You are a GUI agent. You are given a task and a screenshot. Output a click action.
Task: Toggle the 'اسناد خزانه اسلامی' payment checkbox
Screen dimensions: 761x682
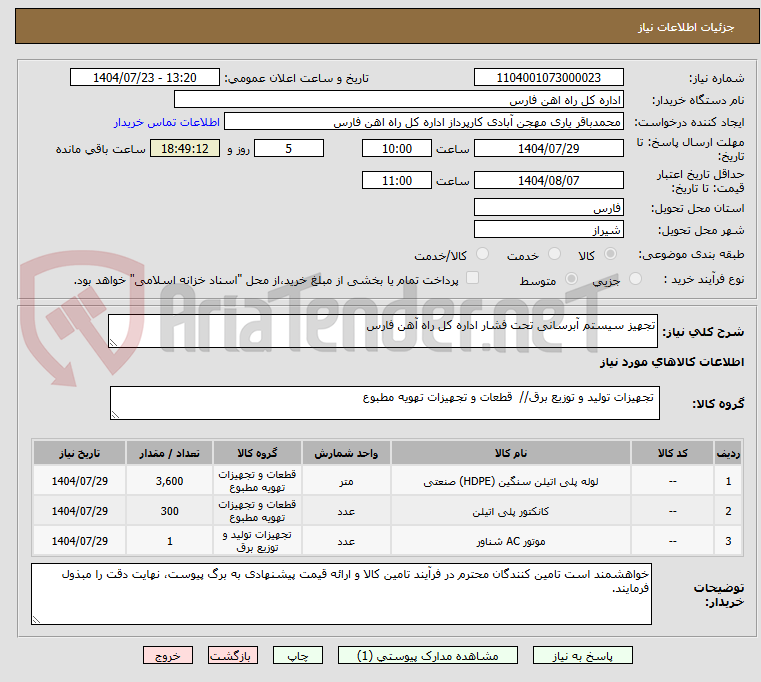pyautogui.click(x=472, y=278)
